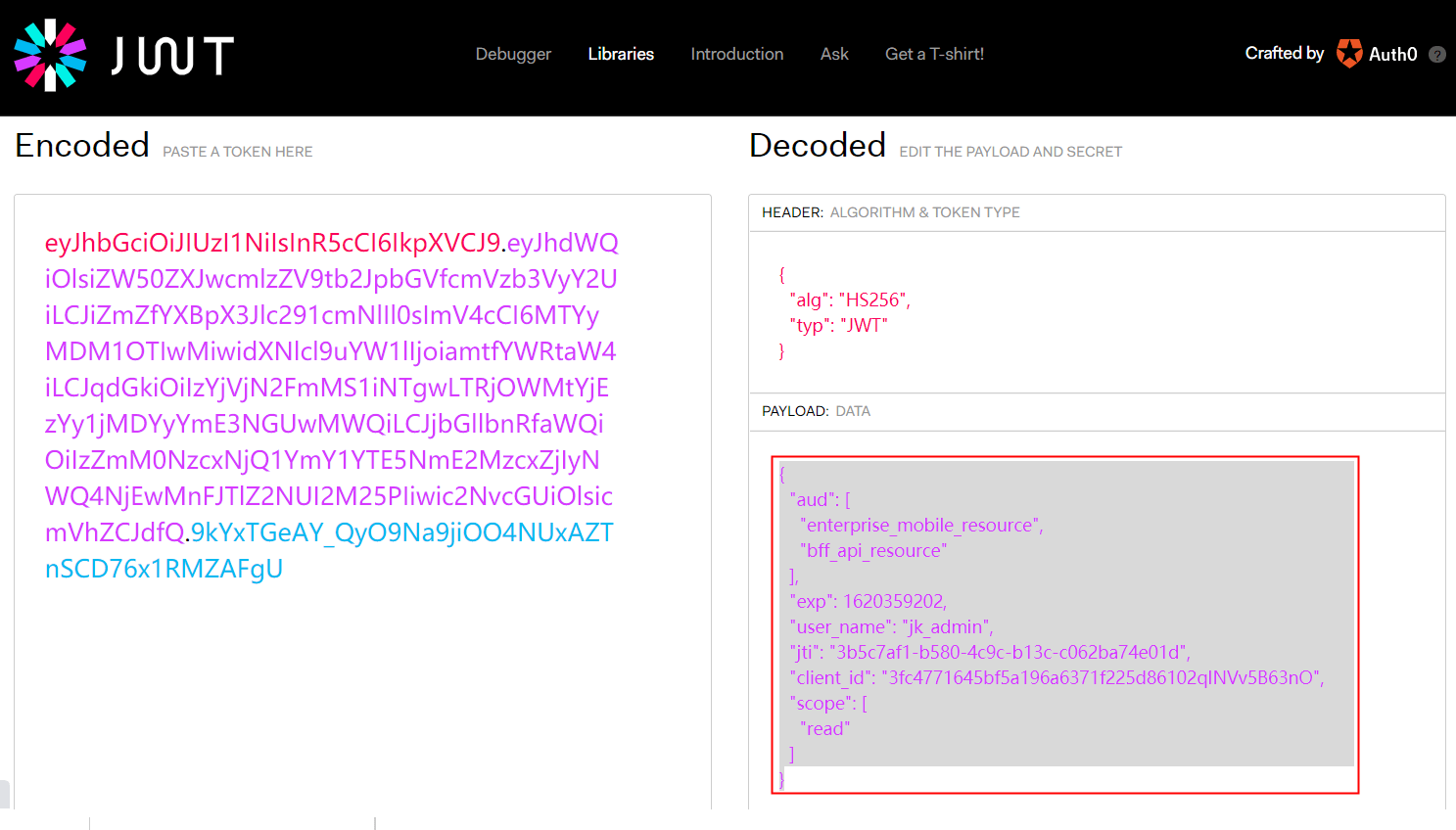Image resolution: width=1456 pixels, height=830 pixels.
Task: Go to the Ask nav link
Action: [x=834, y=54]
